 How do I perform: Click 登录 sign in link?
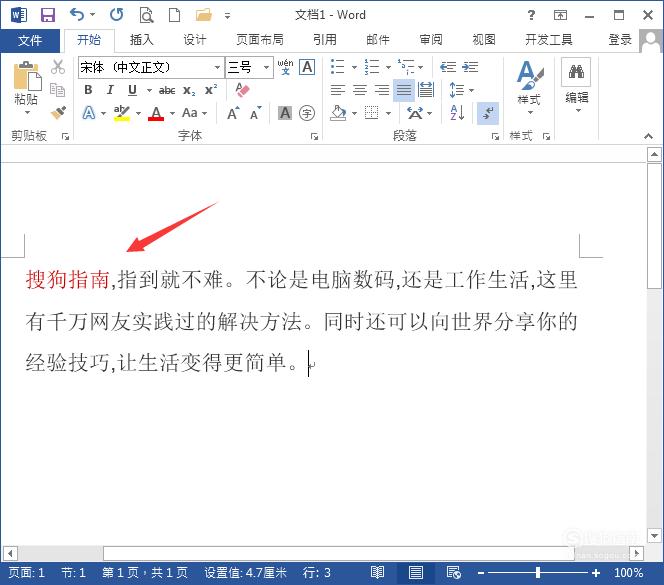pos(620,40)
